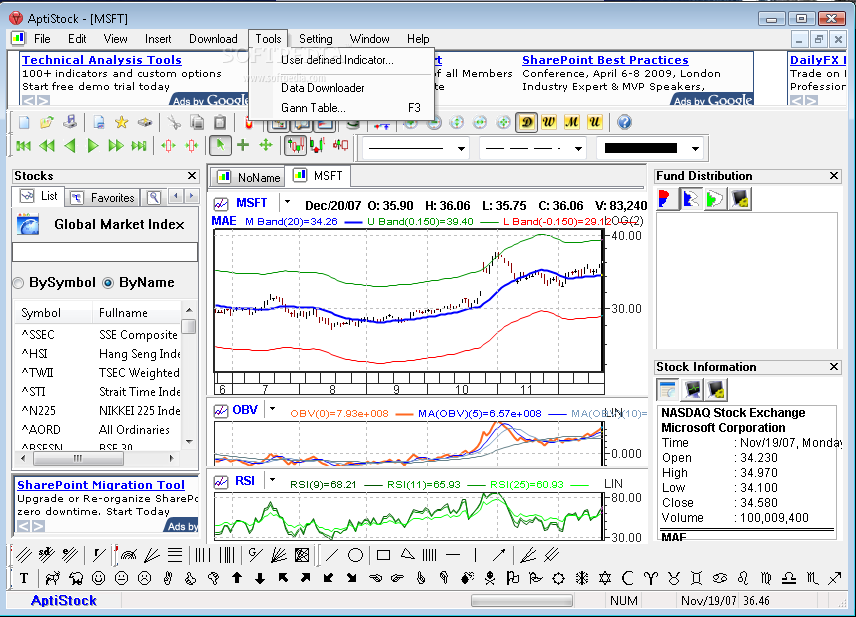Play forward with the green arrow
The width and height of the screenshot is (856, 617).
pyautogui.click(x=93, y=146)
